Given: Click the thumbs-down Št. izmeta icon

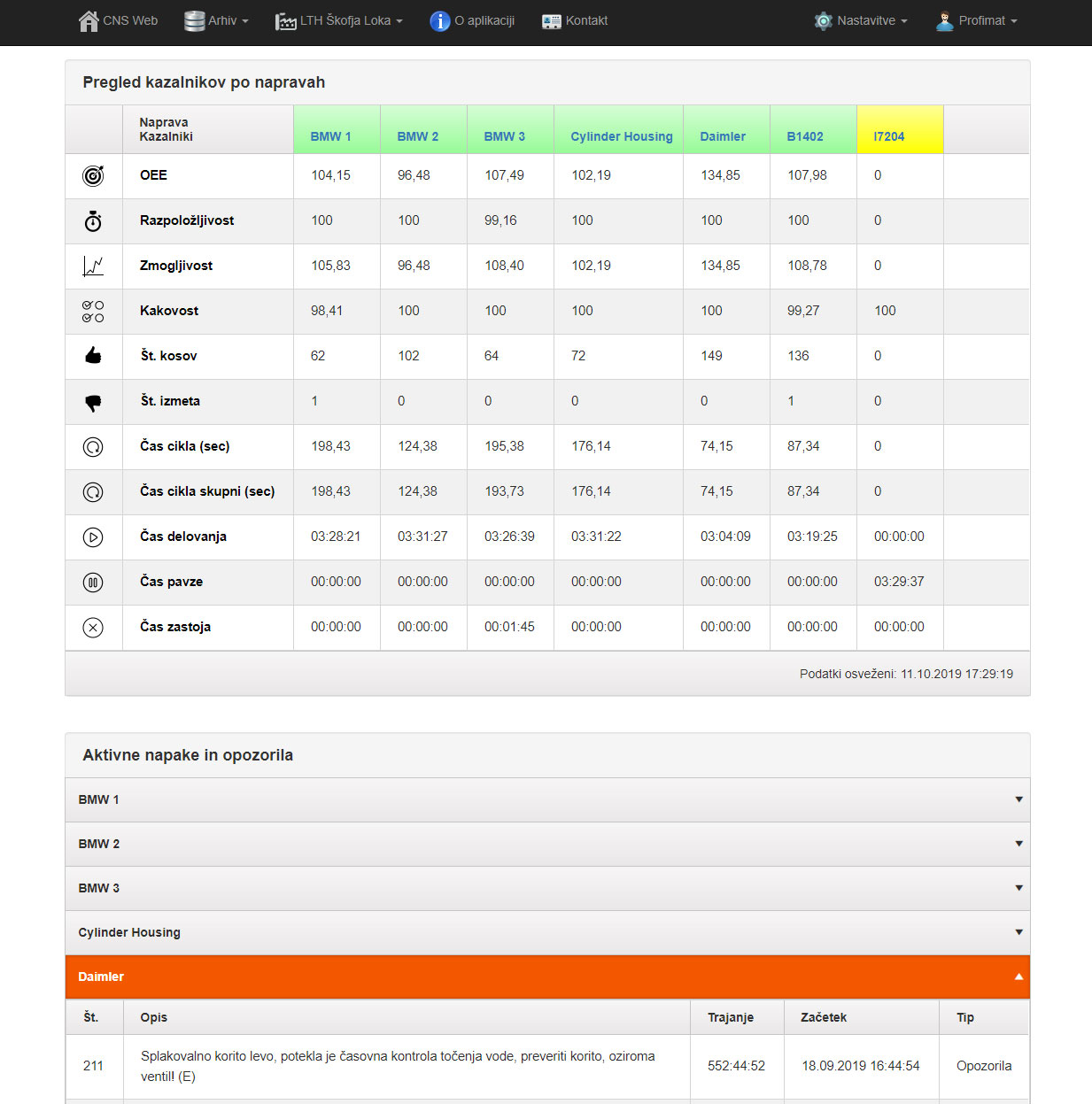Looking at the screenshot, I should (93, 402).
